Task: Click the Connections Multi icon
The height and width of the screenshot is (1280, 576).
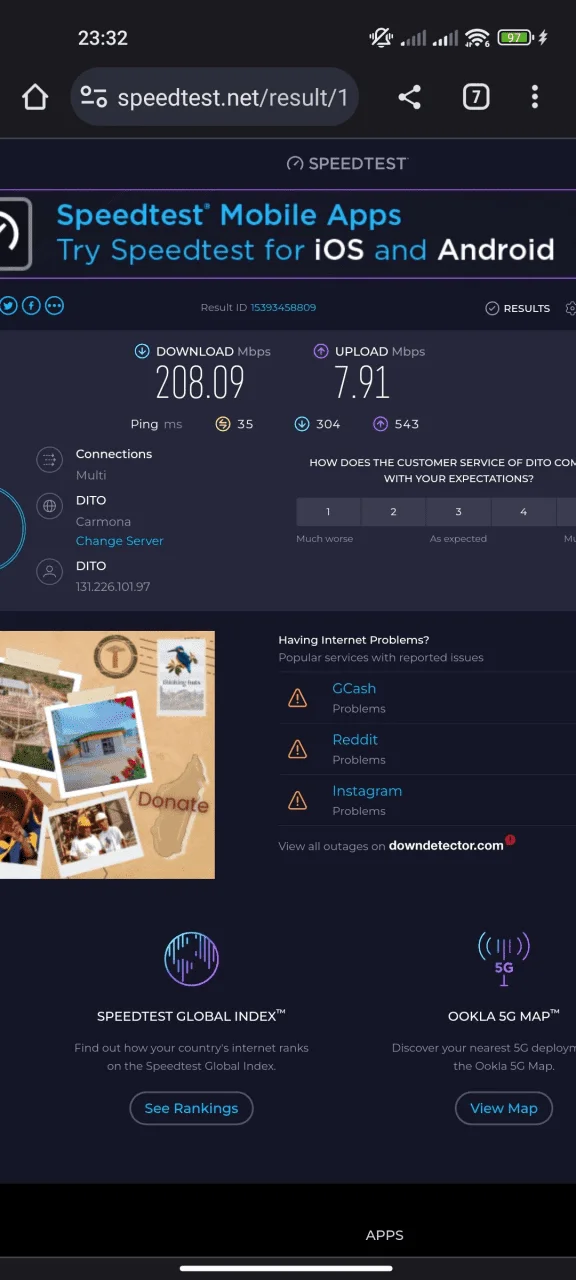Action: click(x=48, y=460)
